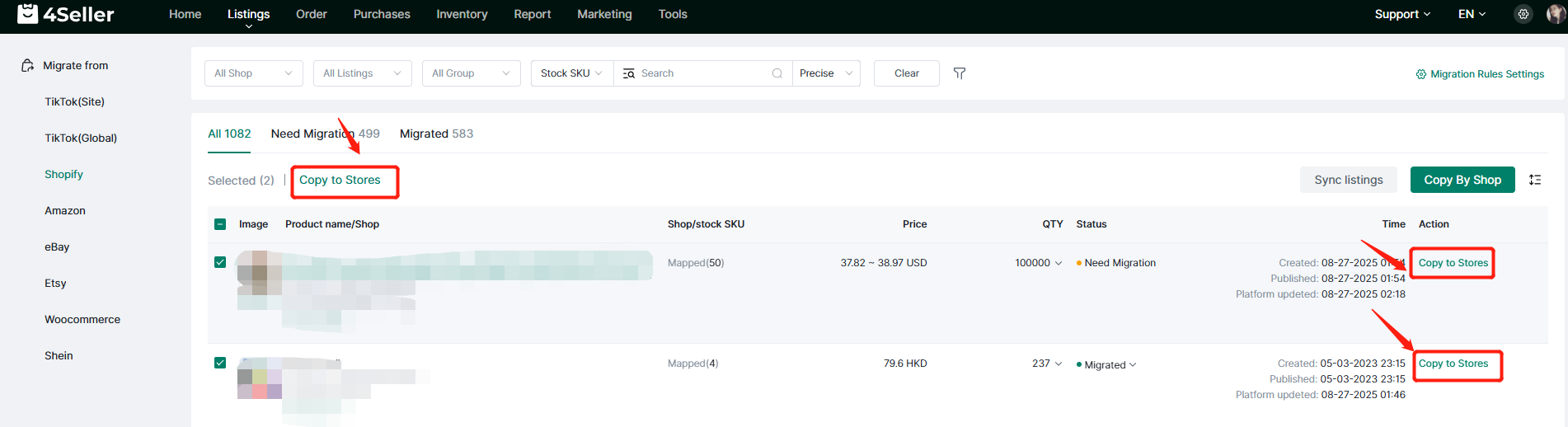This screenshot has height=427, width=1568.
Task: Toggle the select-all header checkbox
Action: tap(220, 224)
